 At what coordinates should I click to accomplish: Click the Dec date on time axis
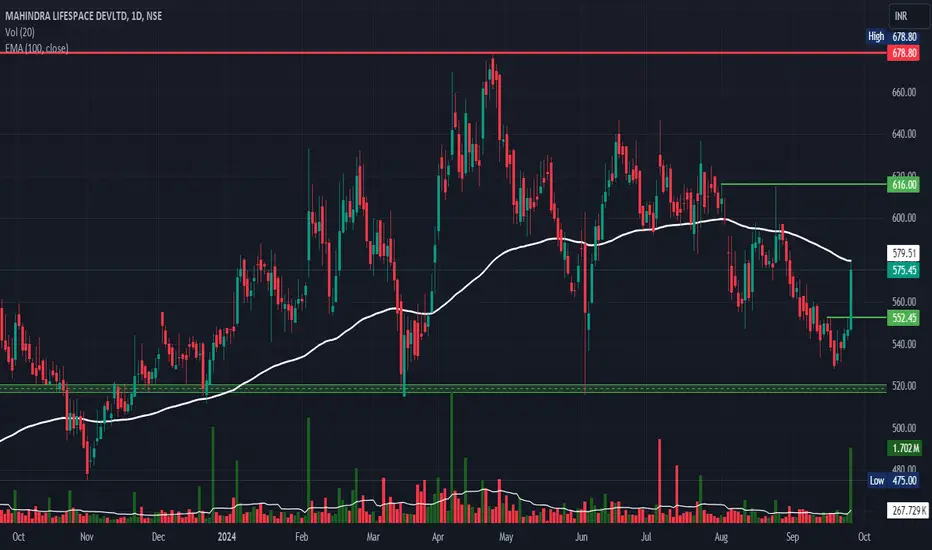158,537
